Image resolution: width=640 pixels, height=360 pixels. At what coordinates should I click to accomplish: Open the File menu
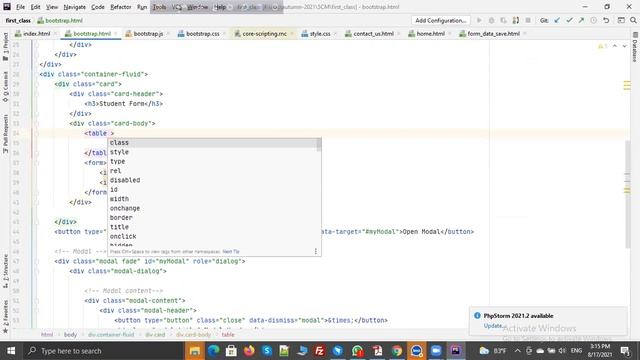20,7
